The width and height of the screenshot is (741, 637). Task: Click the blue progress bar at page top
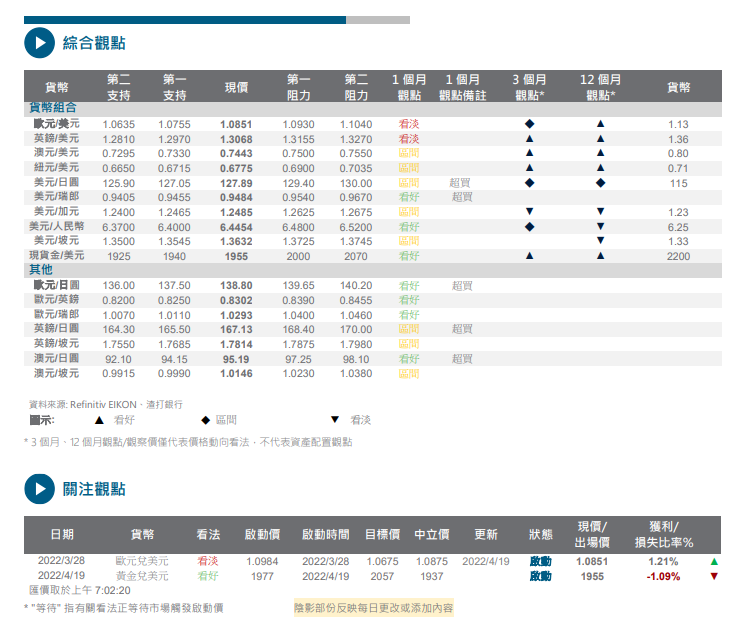pyautogui.click(x=185, y=19)
